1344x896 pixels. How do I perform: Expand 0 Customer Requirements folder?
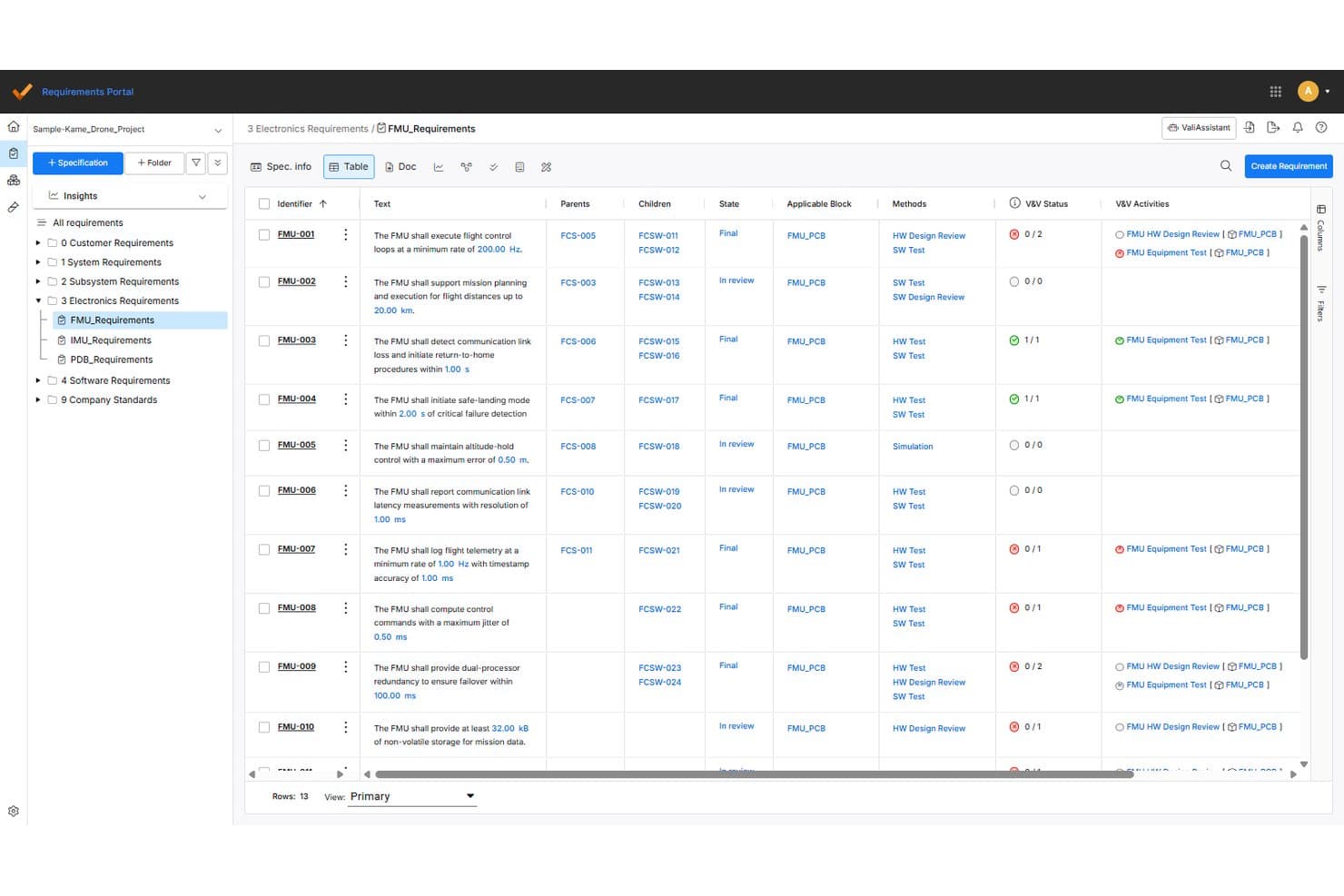point(38,243)
